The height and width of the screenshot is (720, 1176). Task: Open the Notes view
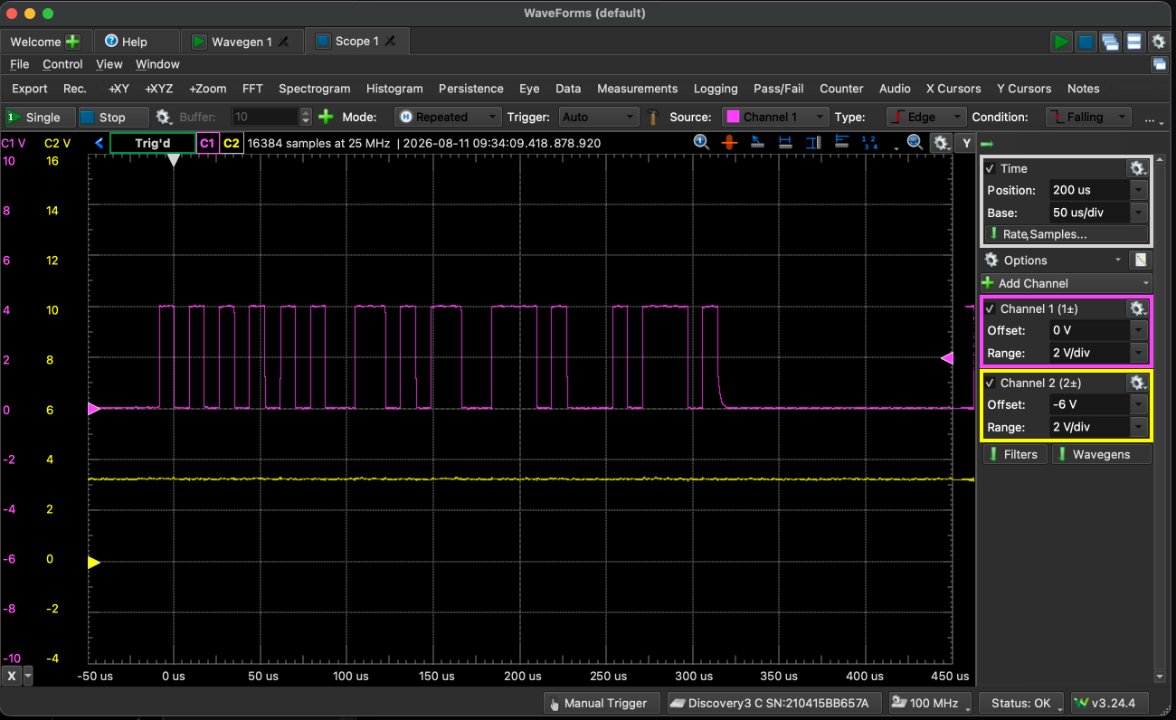point(1083,88)
